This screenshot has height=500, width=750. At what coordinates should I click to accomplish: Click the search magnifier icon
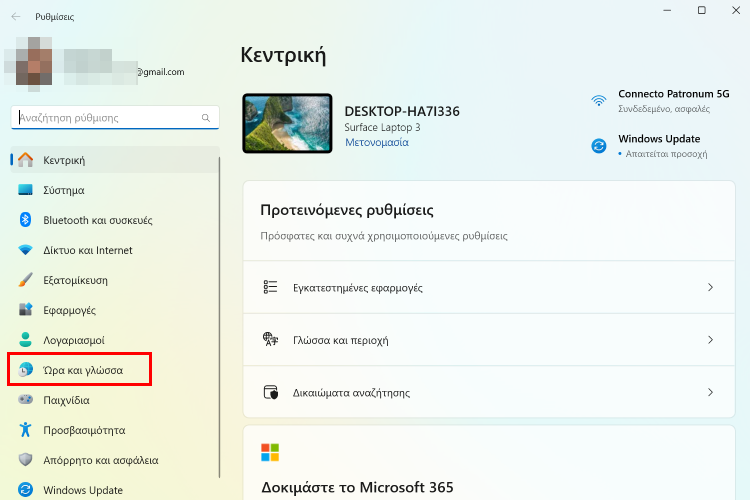206,118
